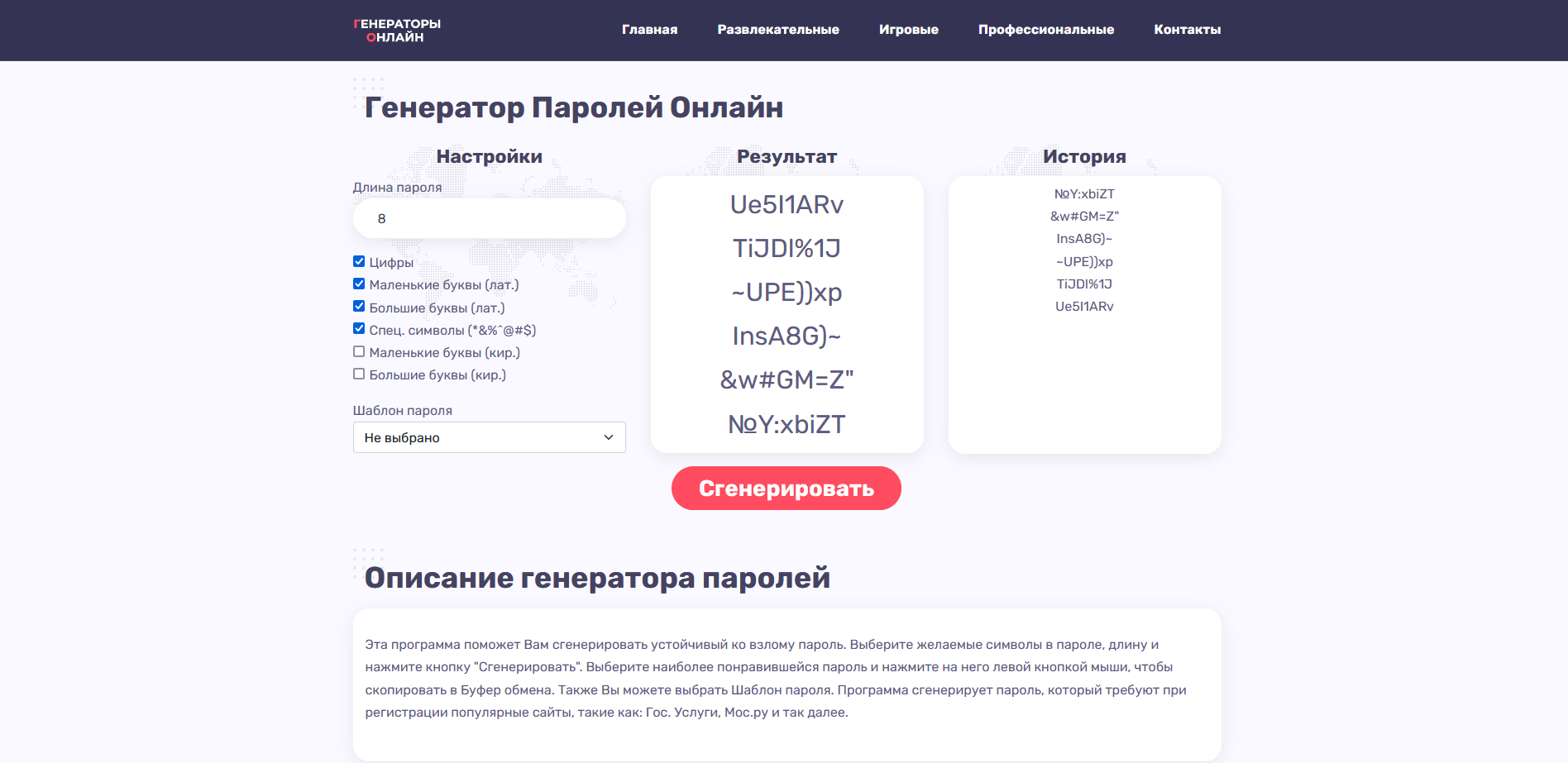Select history entry InsA8G)~
This screenshot has width=1568, height=763.
pyautogui.click(x=1084, y=238)
